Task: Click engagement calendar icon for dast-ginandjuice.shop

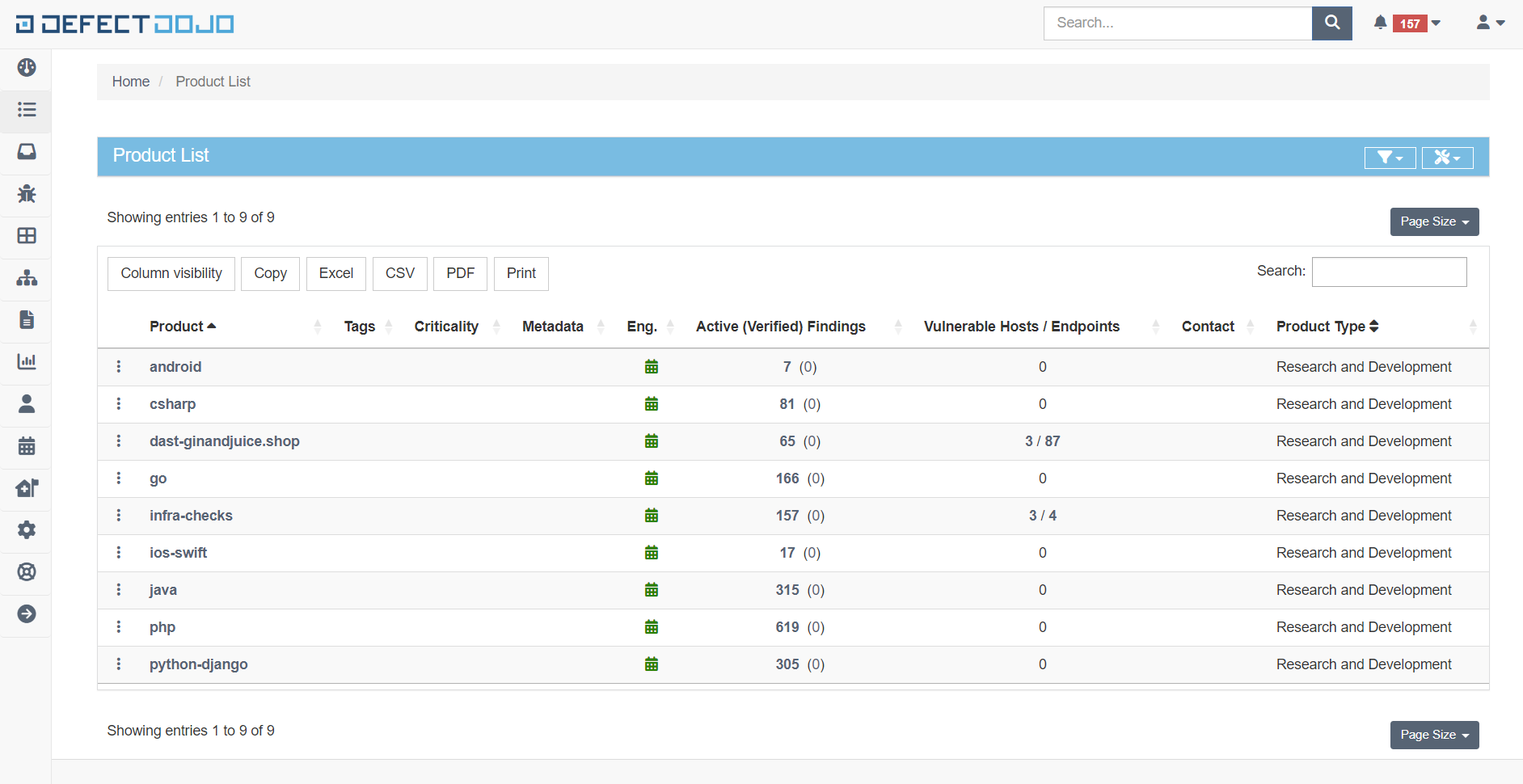Action: tap(652, 441)
